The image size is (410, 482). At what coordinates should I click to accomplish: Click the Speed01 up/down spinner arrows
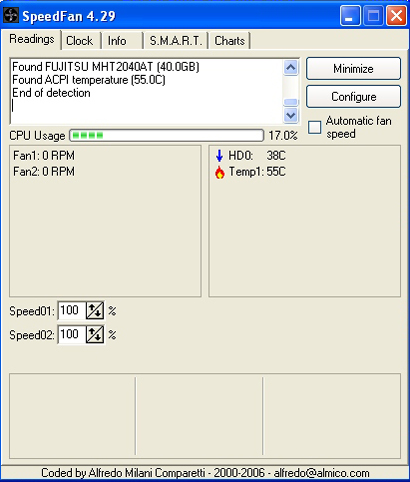tap(95, 311)
